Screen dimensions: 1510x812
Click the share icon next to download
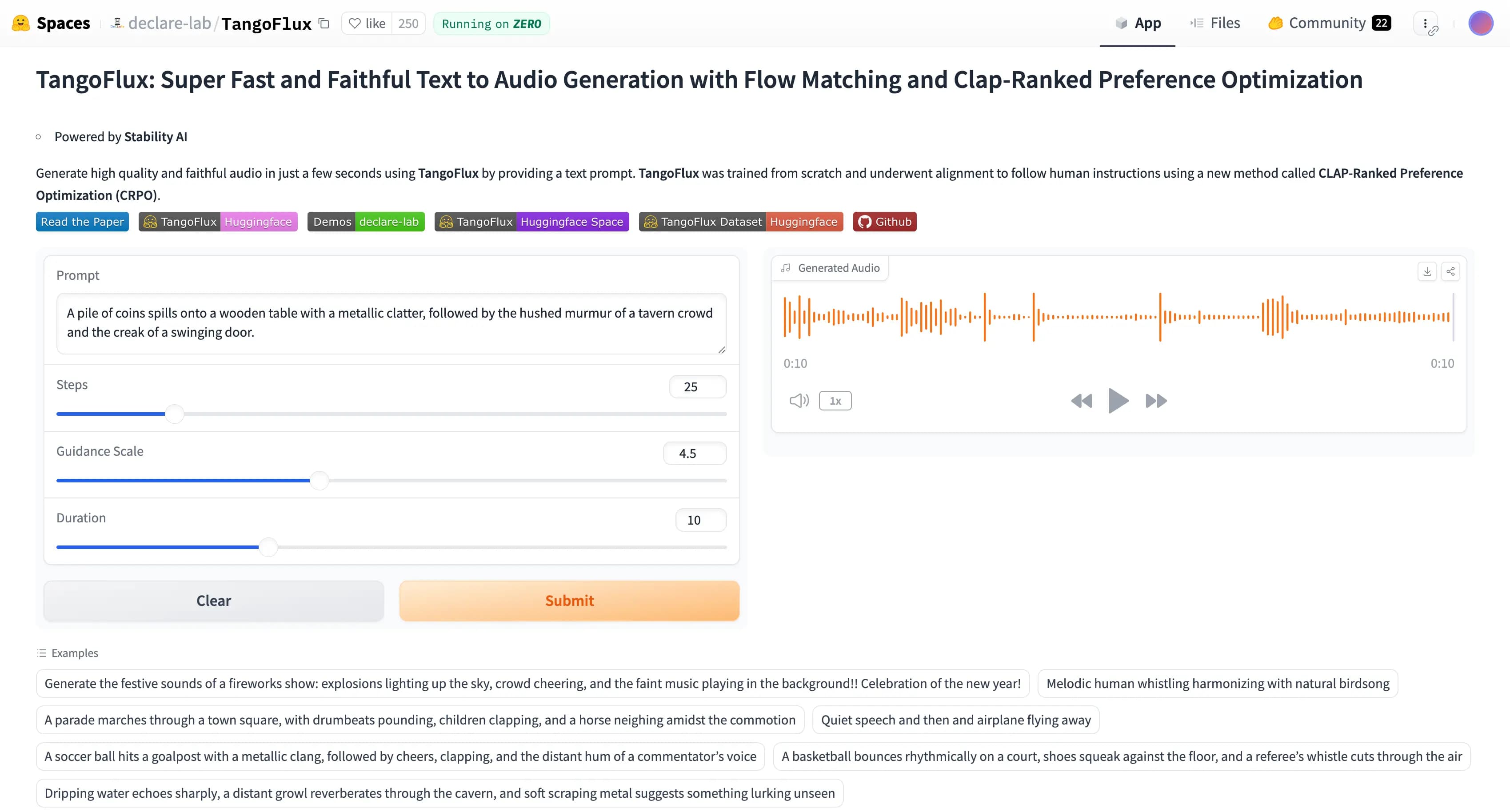[x=1450, y=270]
